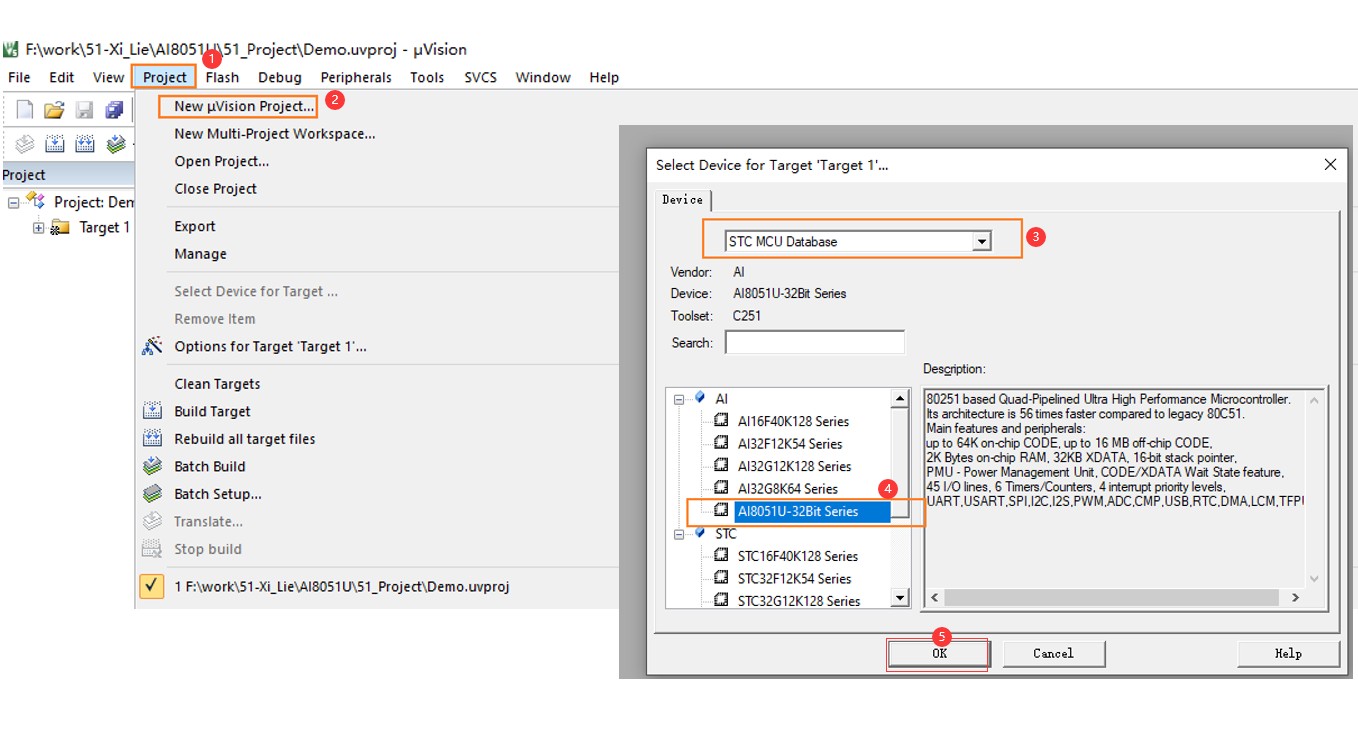The height and width of the screenshot is (745, 1358).
Task: Click the chip icon beside STC32F12K54 Series
Action: coord(721,578)
